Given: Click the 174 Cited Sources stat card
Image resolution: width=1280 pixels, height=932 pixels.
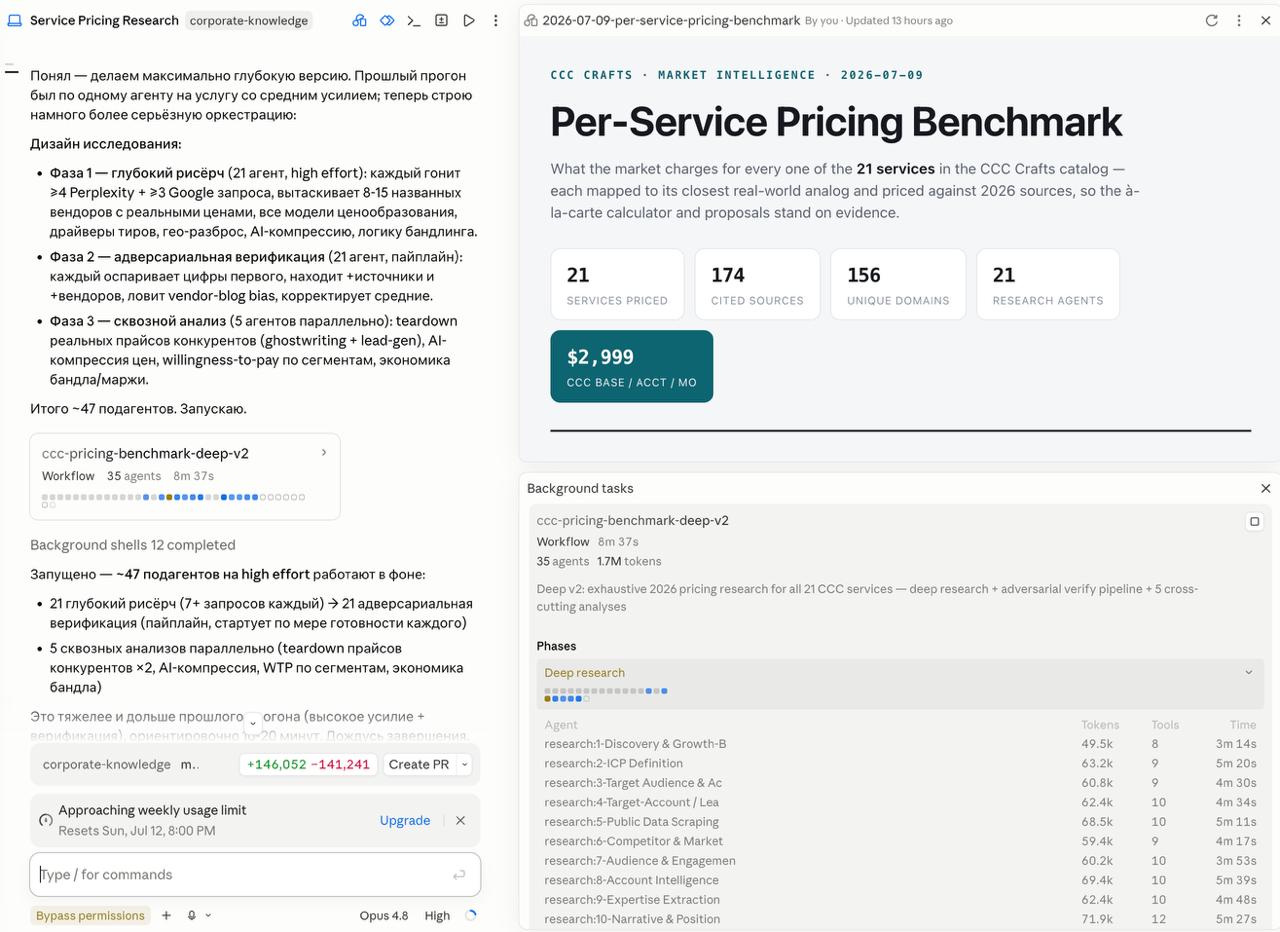Looking at the screenshot, I should point(757,284).
